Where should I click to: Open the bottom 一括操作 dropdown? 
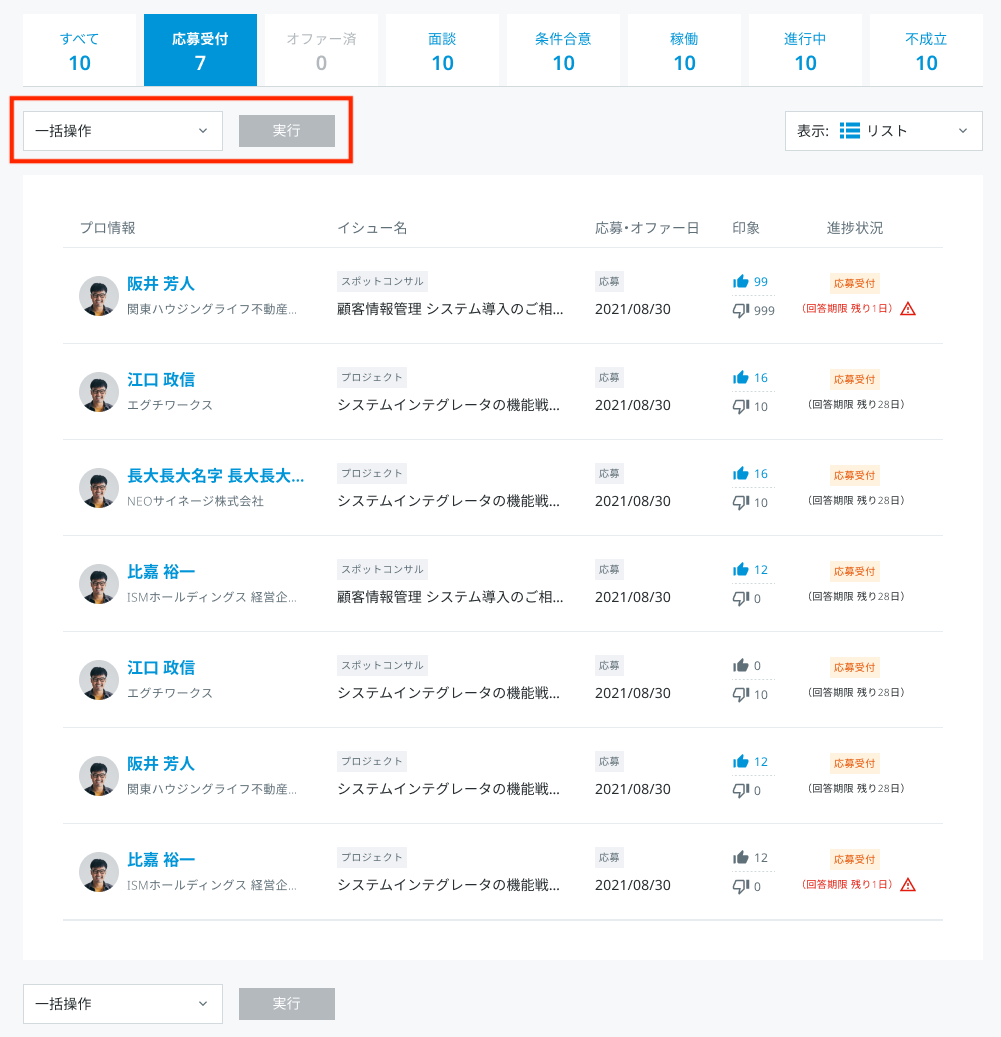pos(123,1004)
